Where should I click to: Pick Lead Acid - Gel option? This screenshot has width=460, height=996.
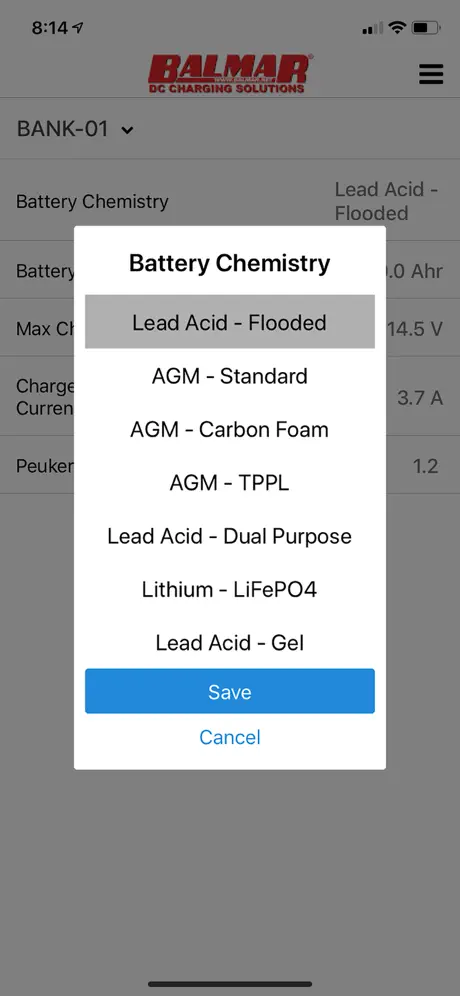(x=230, y=643)
